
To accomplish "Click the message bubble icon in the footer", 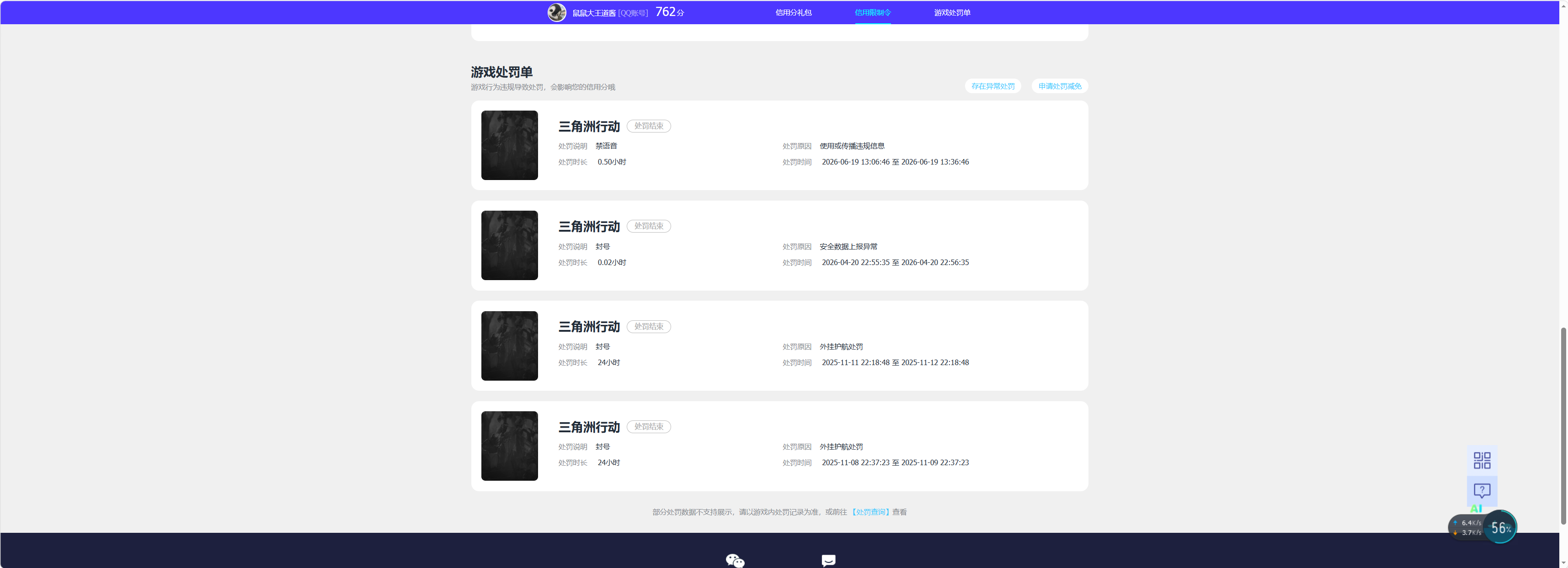I will (828, 560).
